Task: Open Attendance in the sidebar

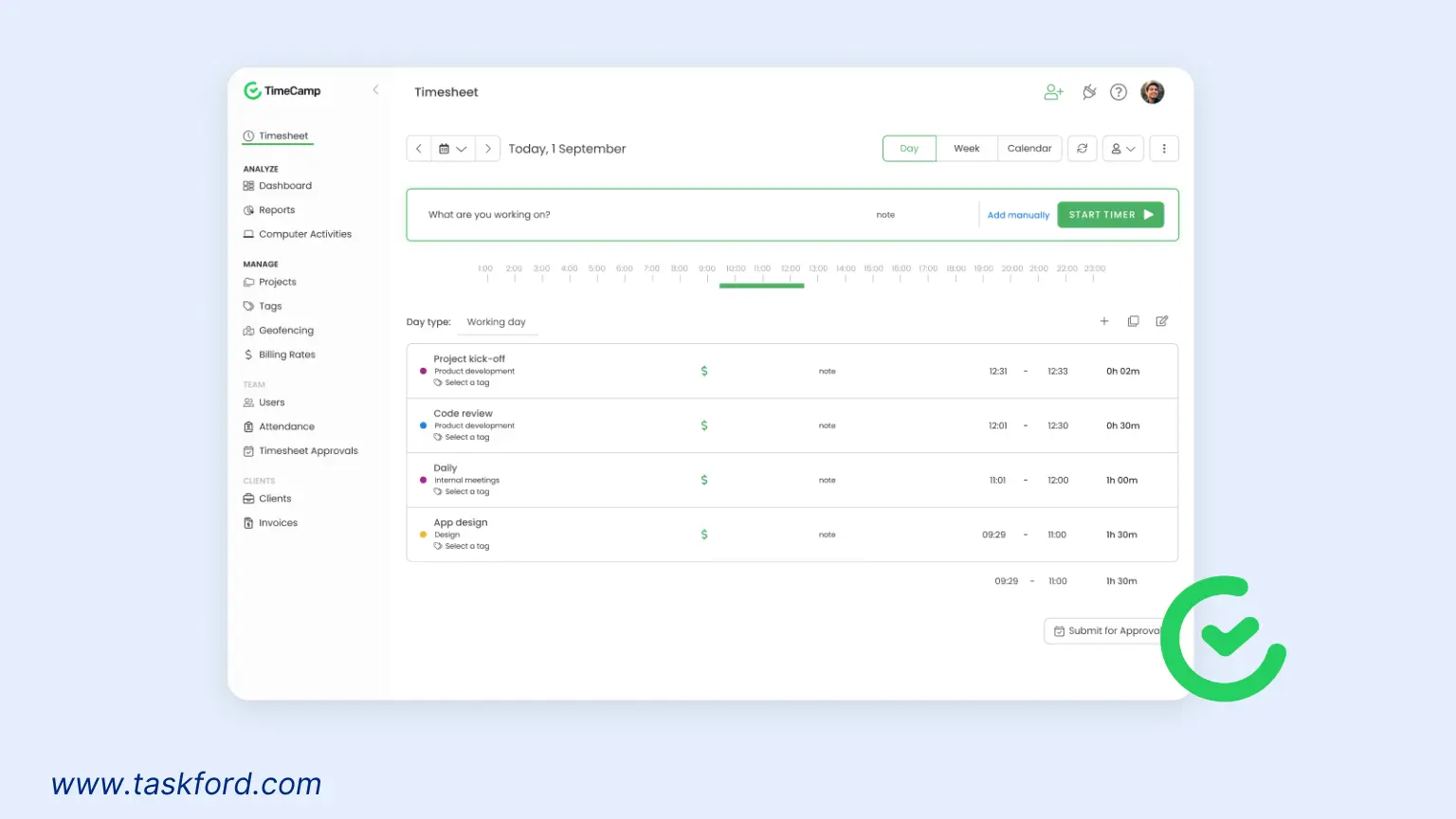Action: point(279,427)
